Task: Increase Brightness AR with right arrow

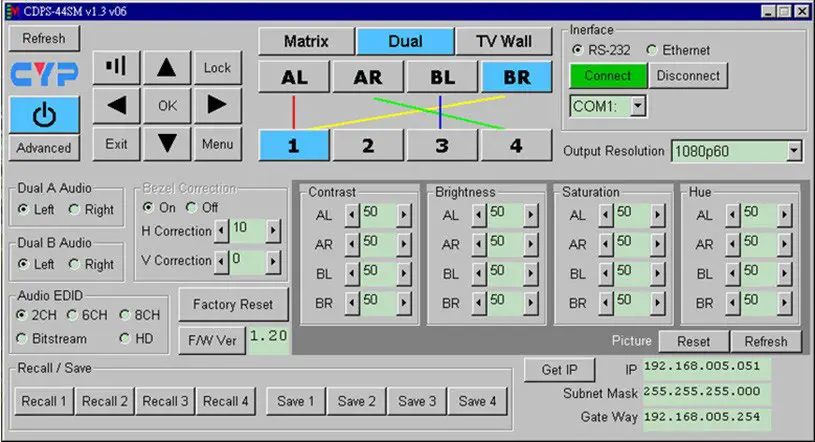Action: (x=531, y=244)
